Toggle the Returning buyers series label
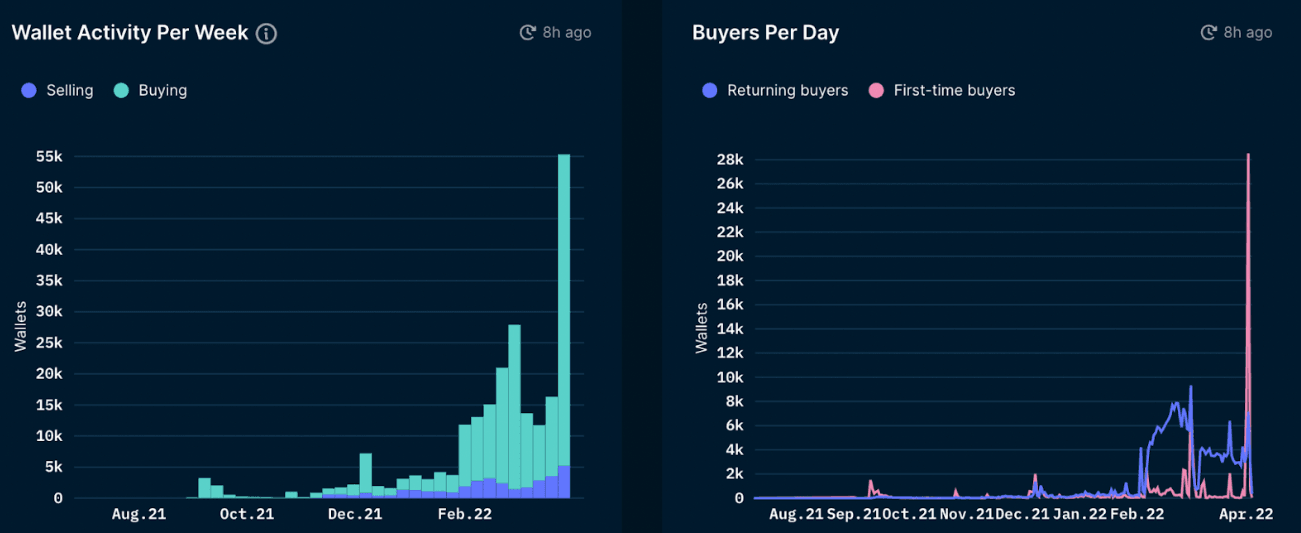The height and width of the screenshot is (533, 1301). (x=787, y=90)
